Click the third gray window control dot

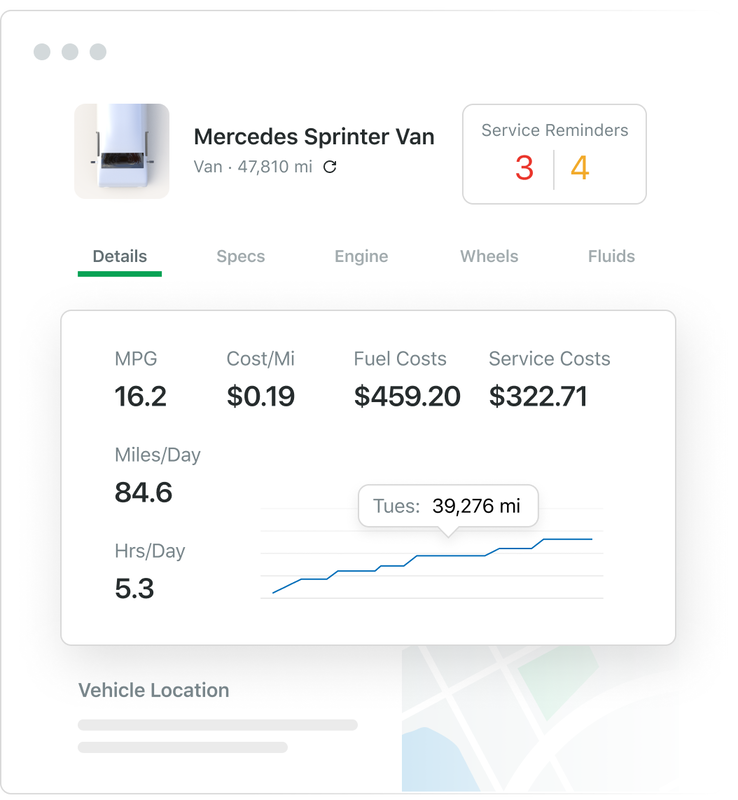(98, 52)
